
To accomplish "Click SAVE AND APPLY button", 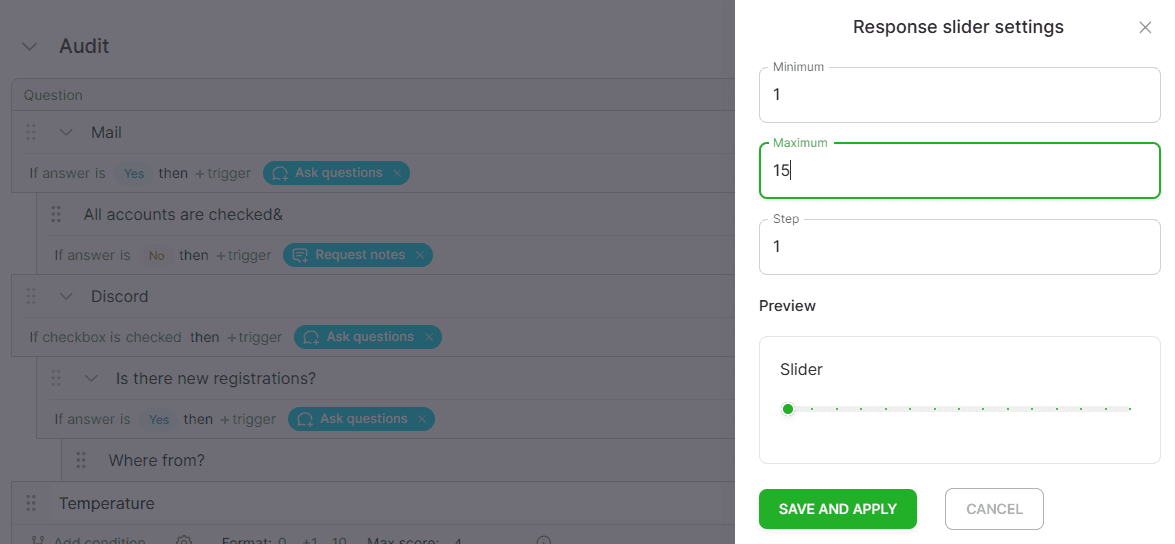I will [838, 510].
